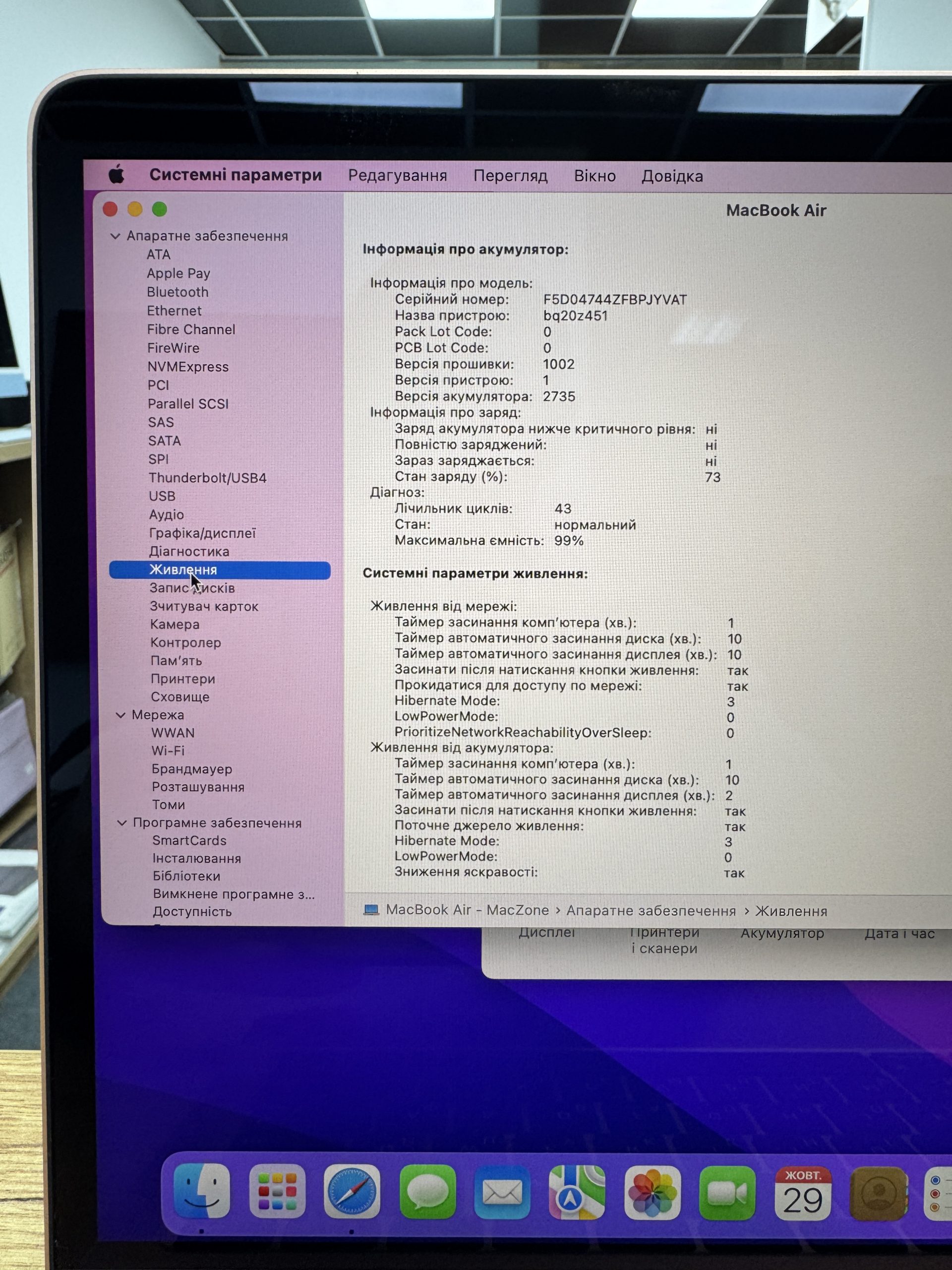The width and height of the screenshot is (952, 1270).
Task: Select Томи in the sidebar
Action: [169, 804]
